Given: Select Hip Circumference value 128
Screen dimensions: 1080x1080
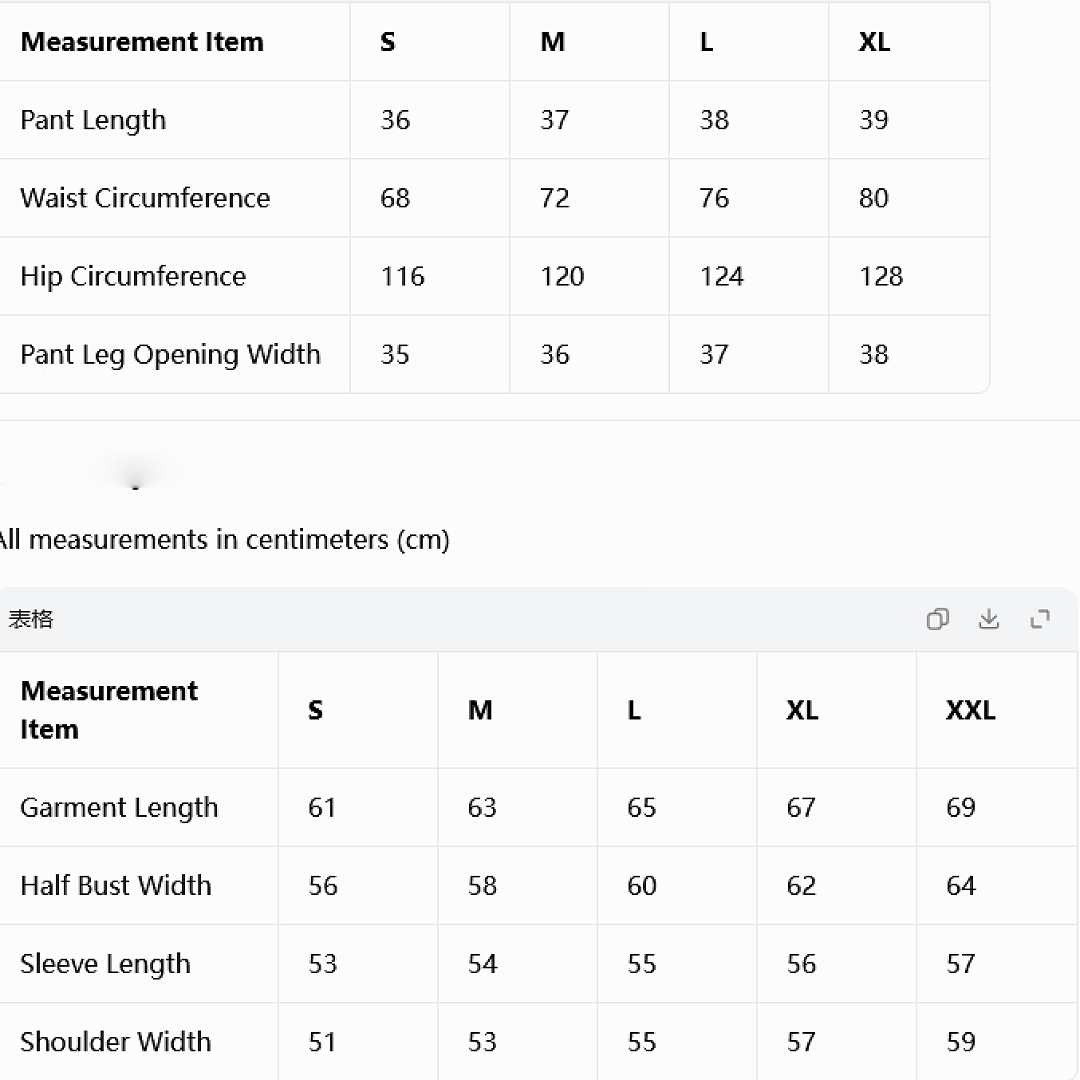Looking at the screenshot, I should (881, 276).
